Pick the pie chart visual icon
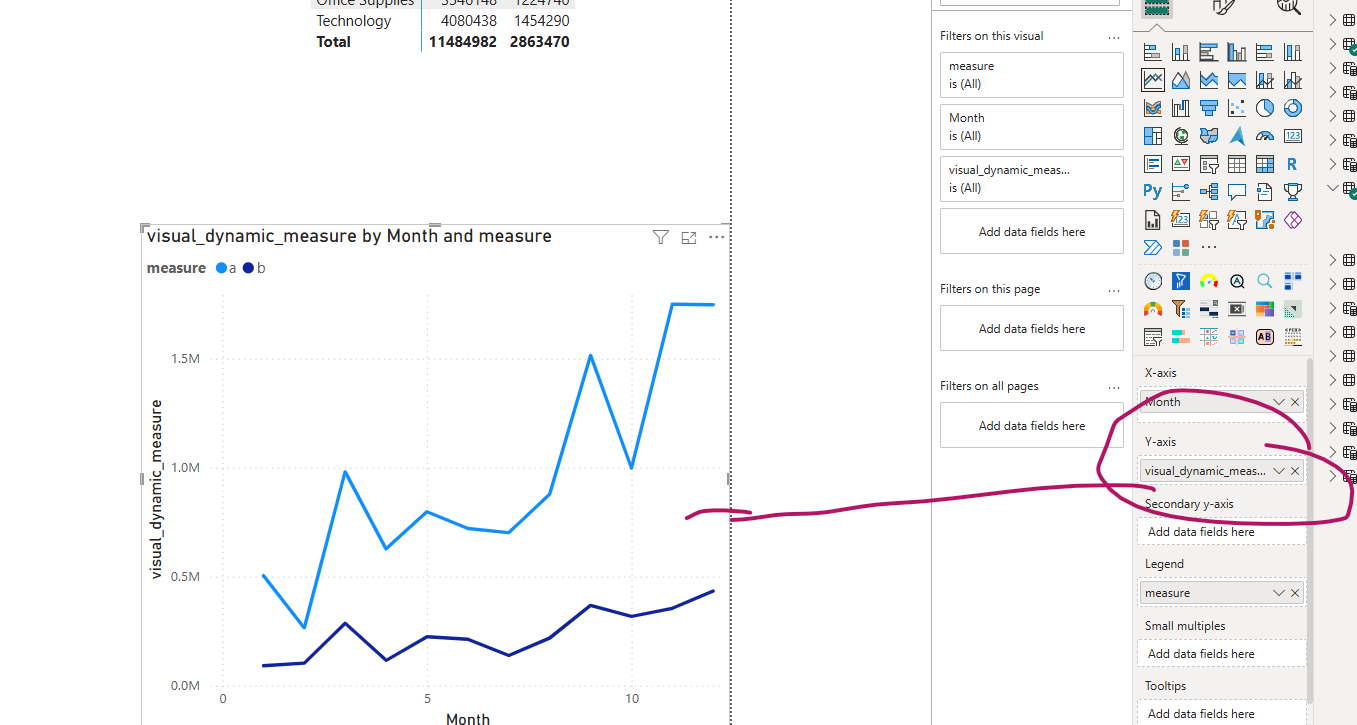The height and width of the screenshot is (725, 1357). [x=1265, y=108]
